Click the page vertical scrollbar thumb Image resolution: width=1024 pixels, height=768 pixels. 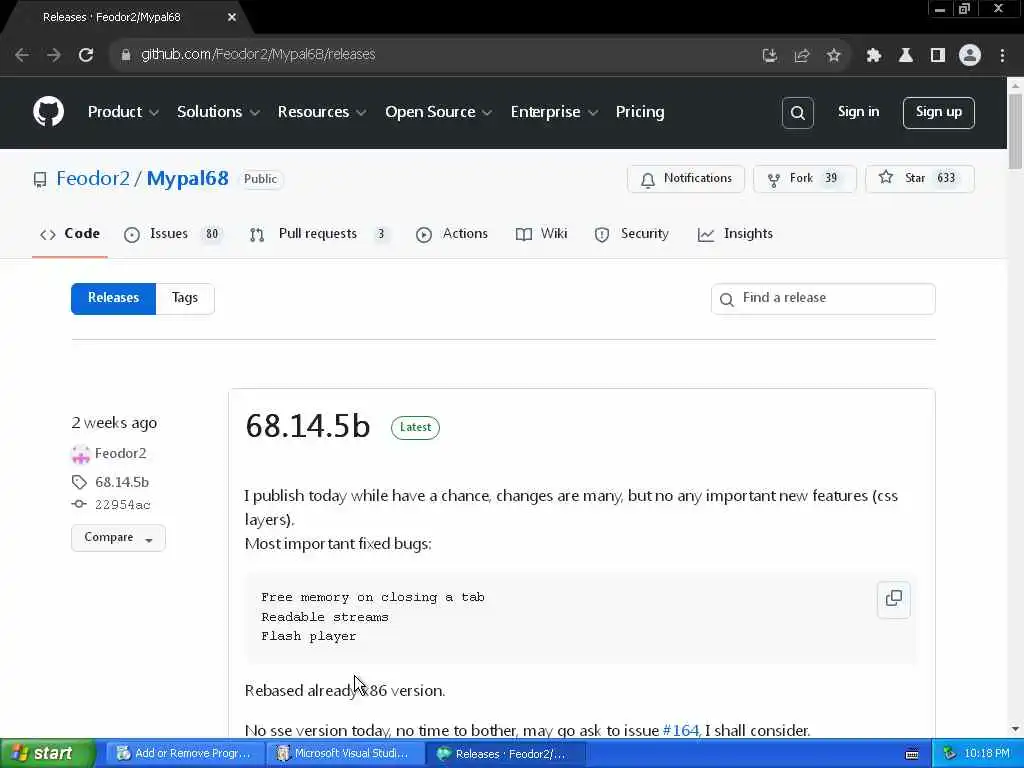(x=1015, y=132)
